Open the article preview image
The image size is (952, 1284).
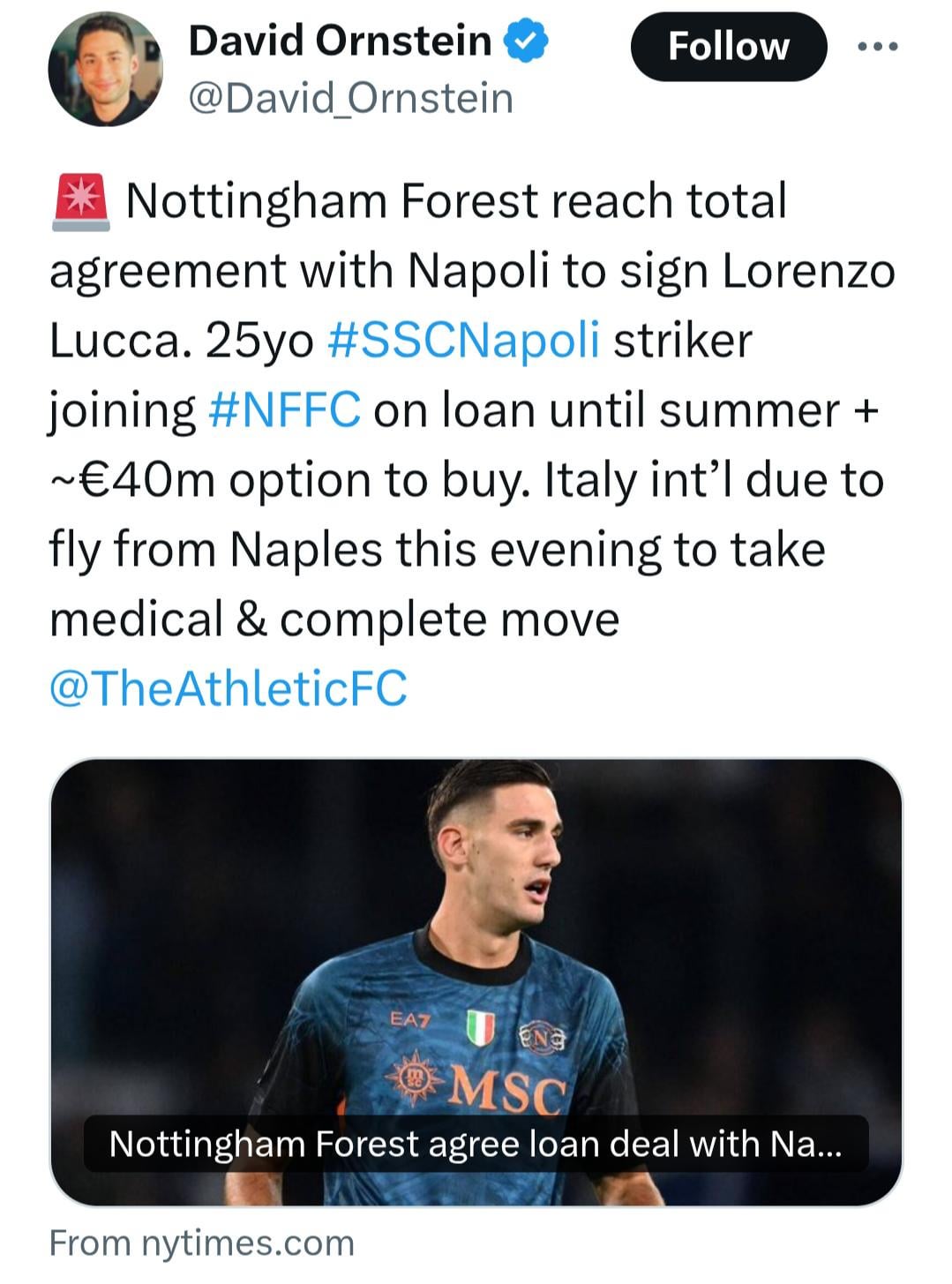[x=476, y=927]
